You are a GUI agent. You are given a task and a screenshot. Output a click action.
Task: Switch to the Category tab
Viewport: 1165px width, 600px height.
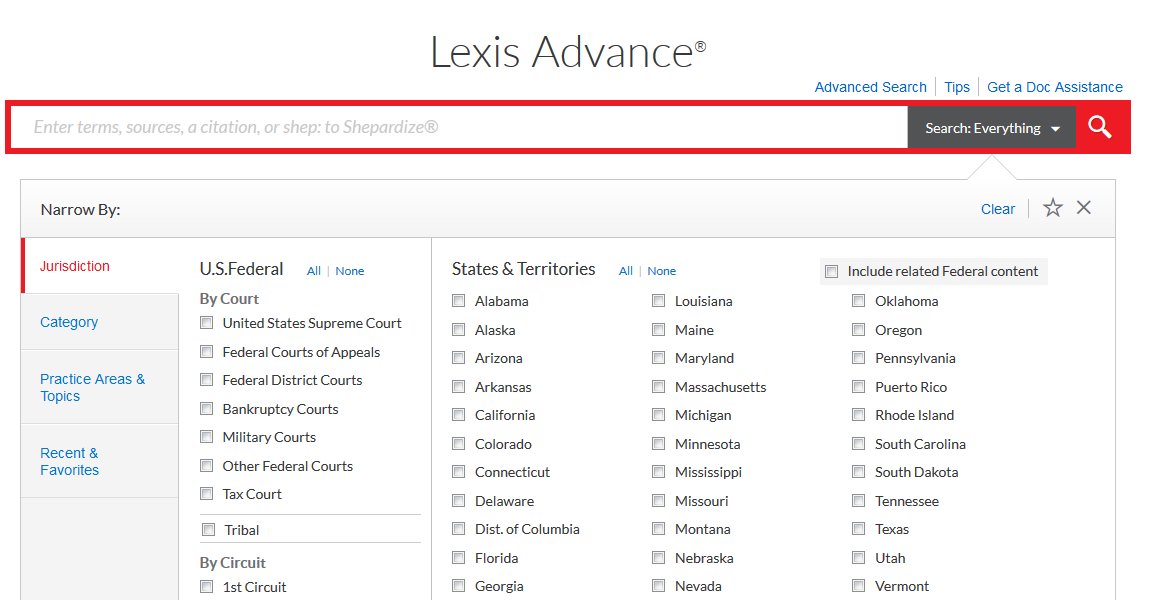(69, 321)
